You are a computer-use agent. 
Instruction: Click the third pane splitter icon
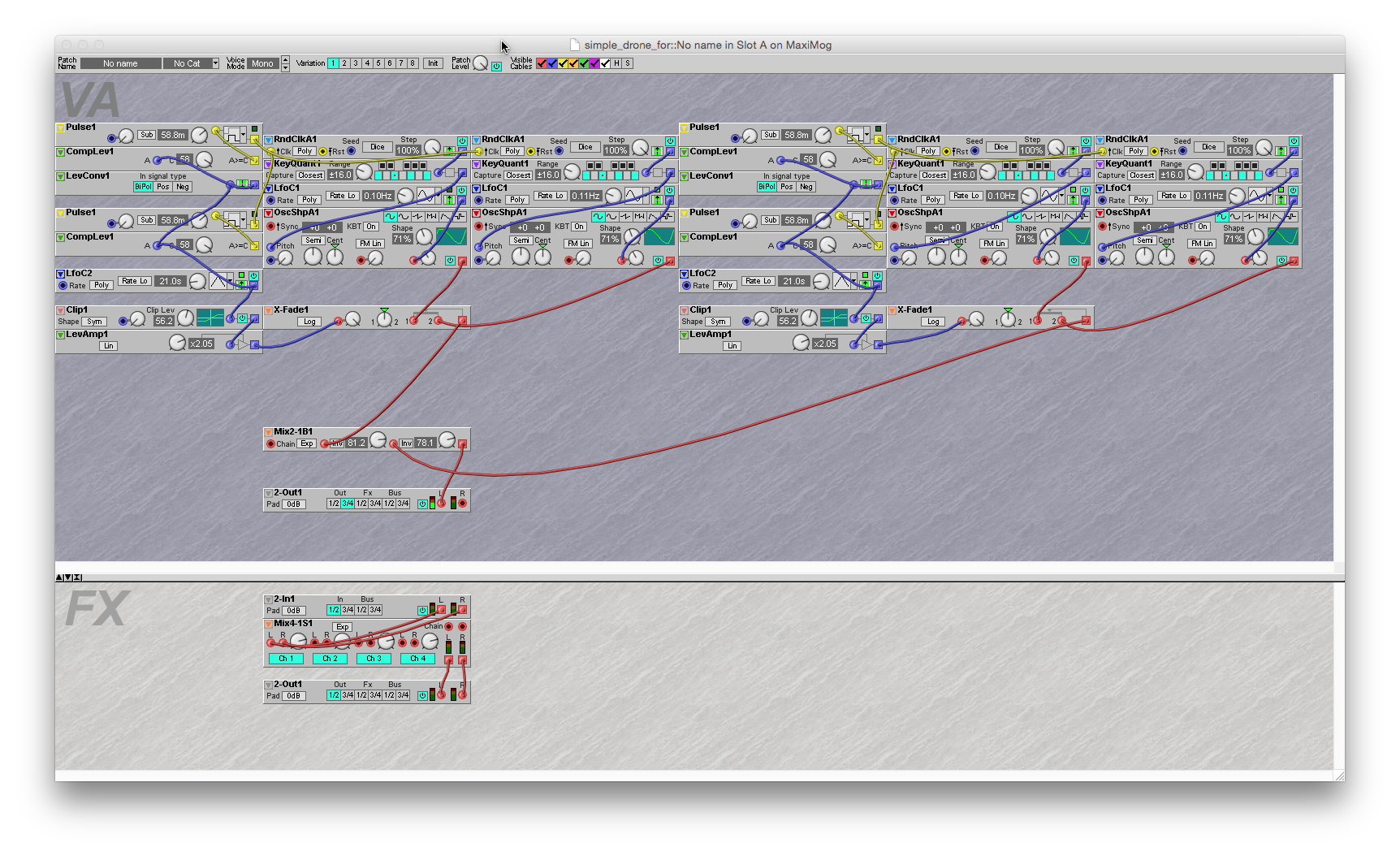(77, 577)
